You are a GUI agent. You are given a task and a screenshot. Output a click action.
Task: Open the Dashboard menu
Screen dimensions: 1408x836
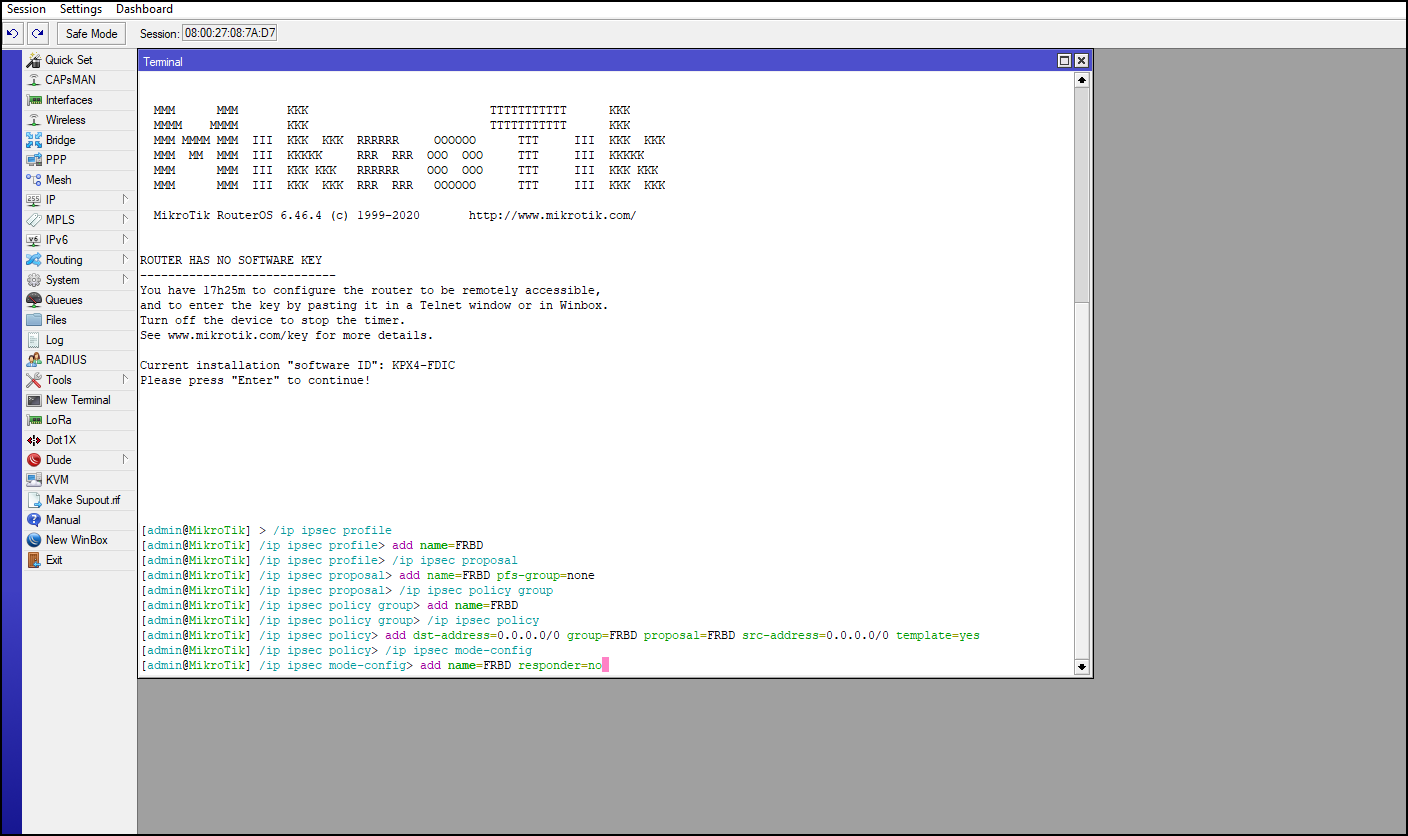[143, 8]
